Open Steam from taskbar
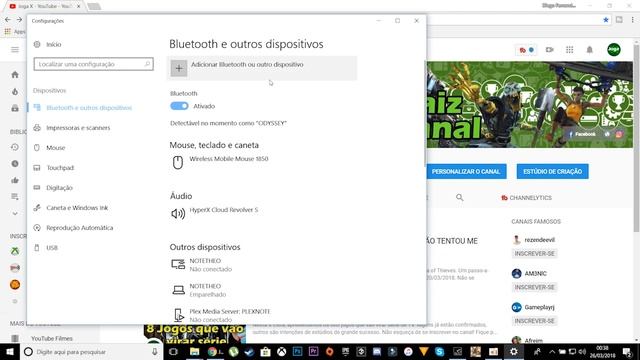This screenshot has height=360, width=640. tap(249, 352)
